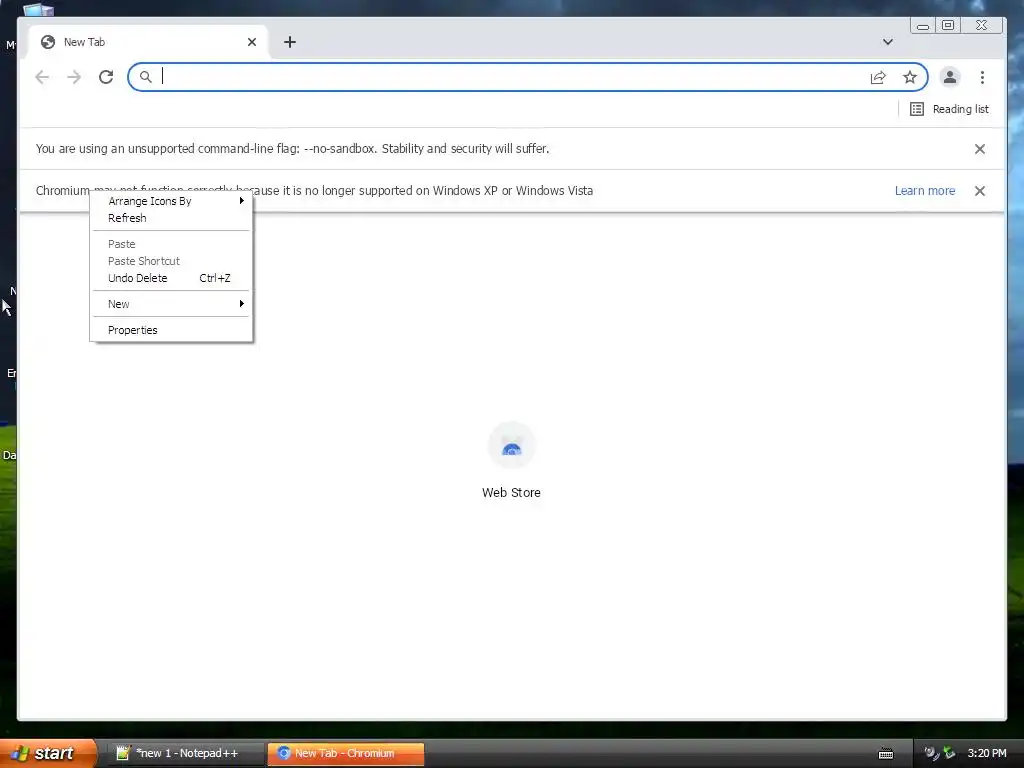Select the New Tab tab
The image size is (1024, 768).
[148, 42]
